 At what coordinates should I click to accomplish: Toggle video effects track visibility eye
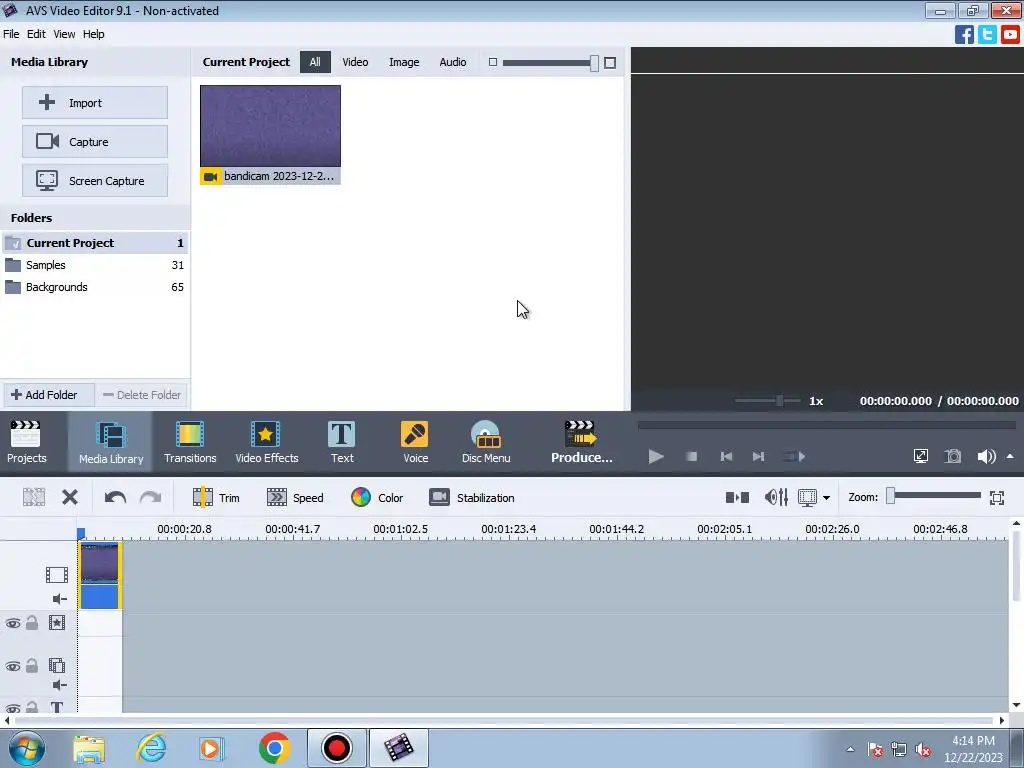[x=13, y=623]
